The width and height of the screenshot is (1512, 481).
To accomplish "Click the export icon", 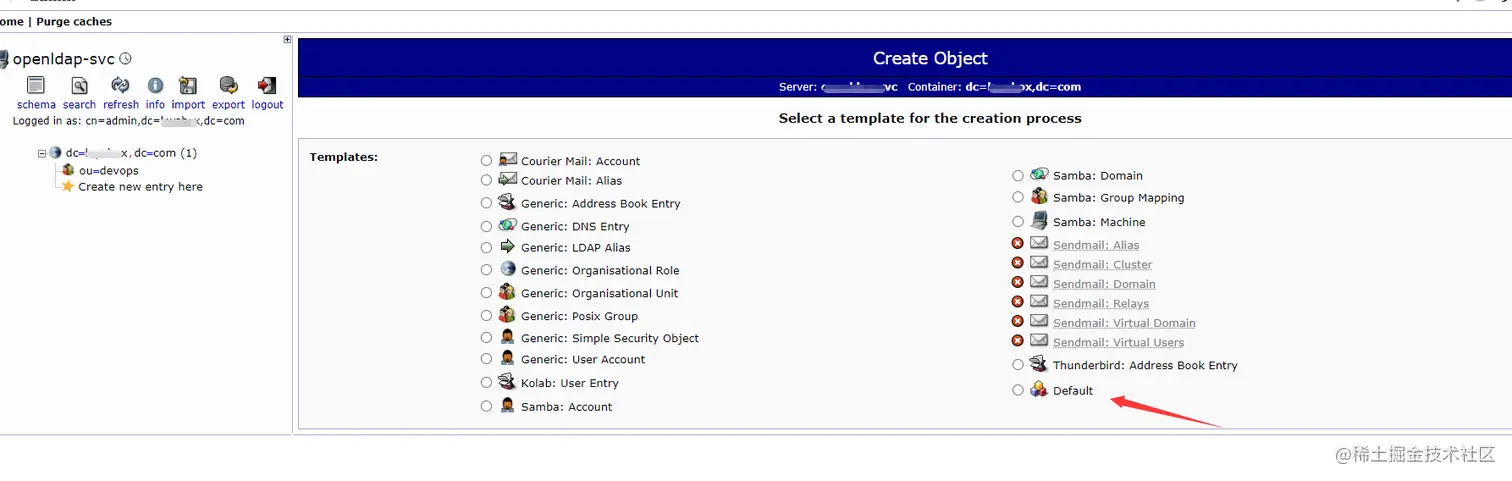I will pos(228,85).
